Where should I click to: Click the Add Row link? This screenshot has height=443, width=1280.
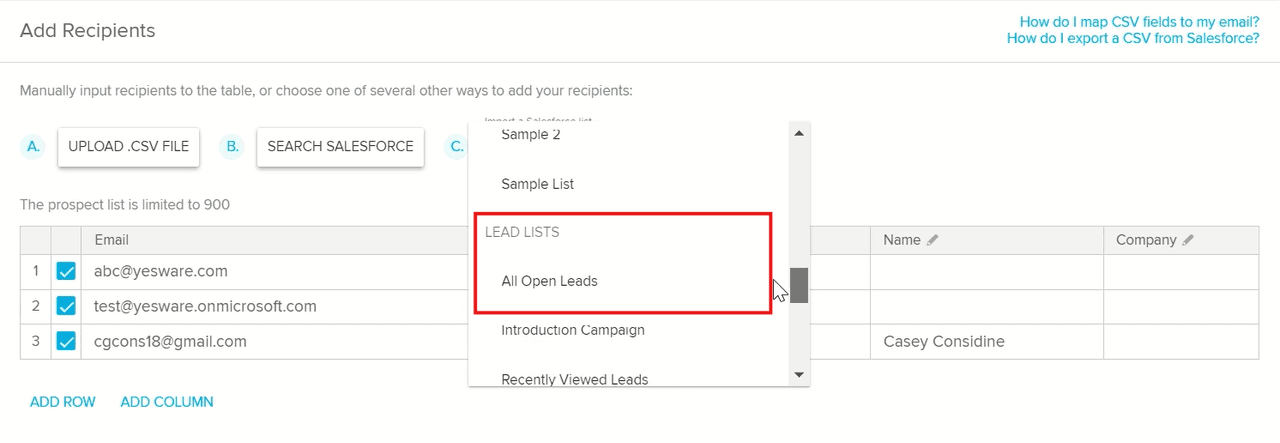point(63,402)
